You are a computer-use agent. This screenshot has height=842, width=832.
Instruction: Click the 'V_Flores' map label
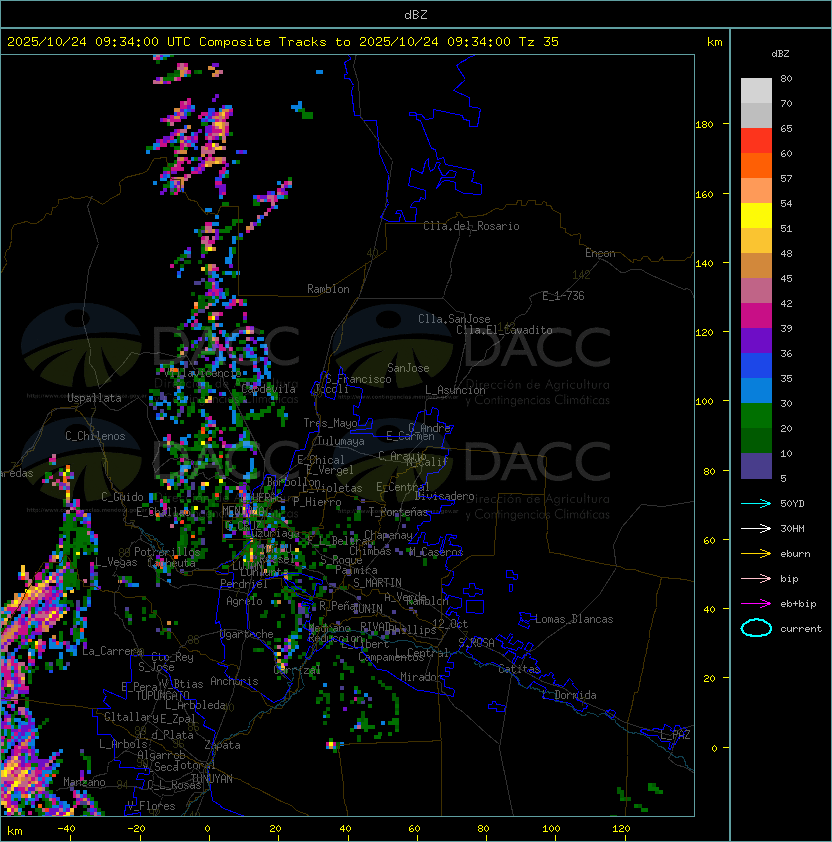point(151,806)
